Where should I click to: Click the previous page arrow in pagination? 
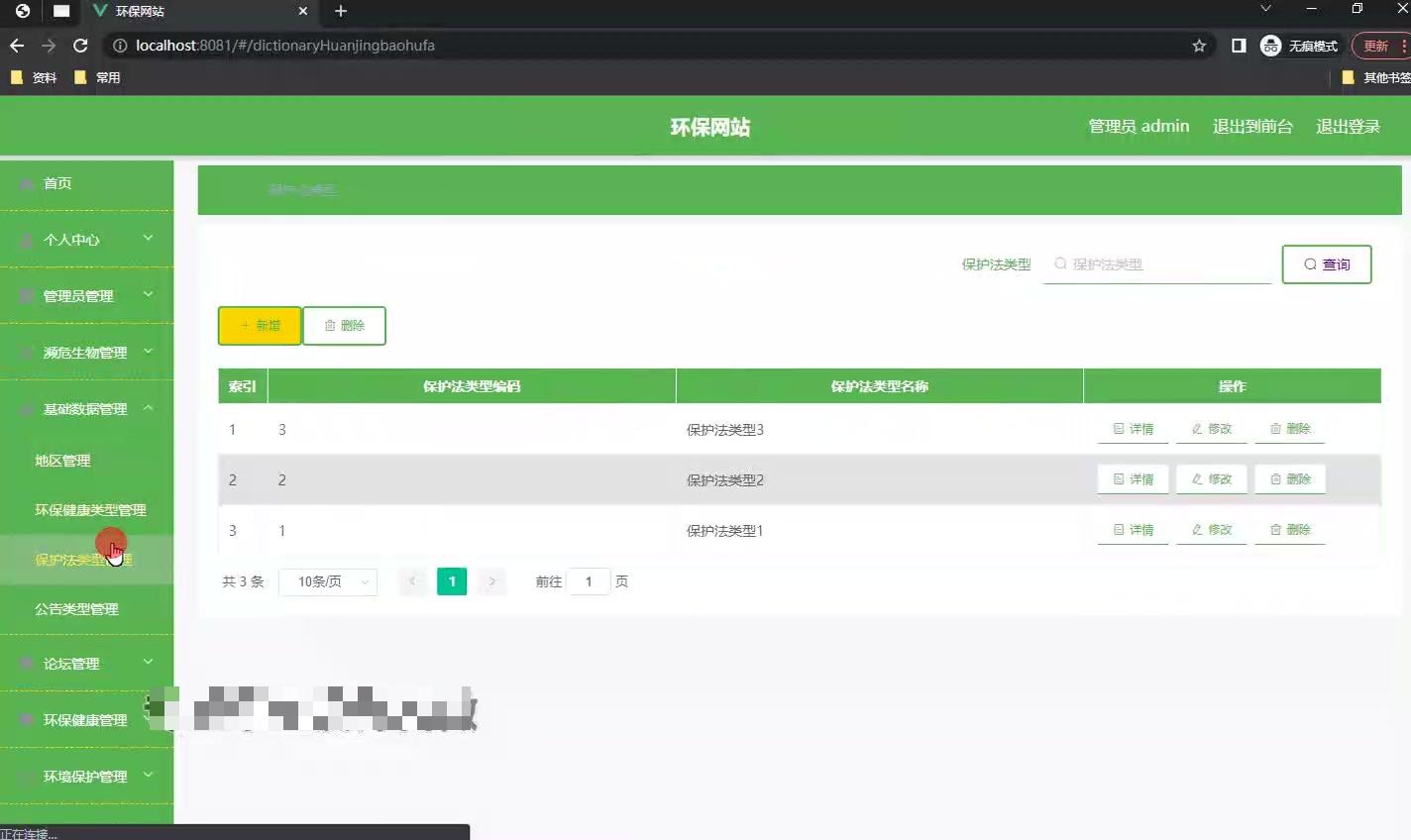pos(412,581)
